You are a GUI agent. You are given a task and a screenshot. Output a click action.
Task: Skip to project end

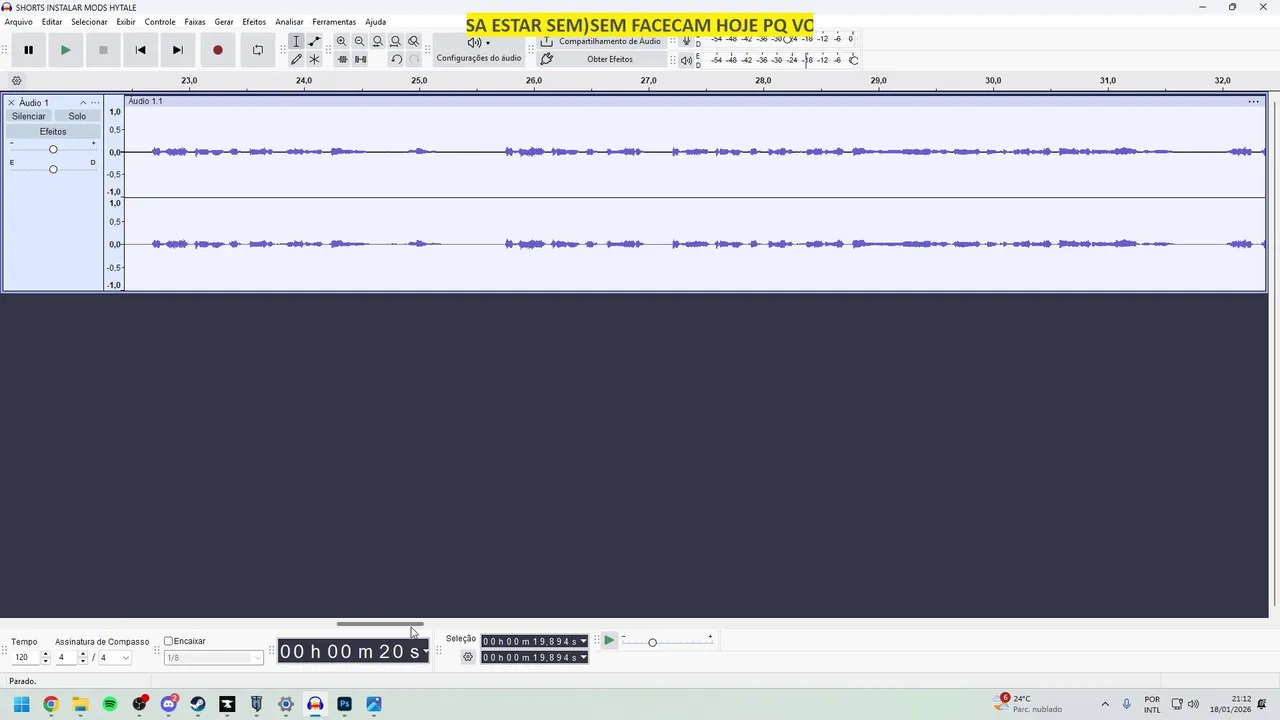click(x=177, y=50)
